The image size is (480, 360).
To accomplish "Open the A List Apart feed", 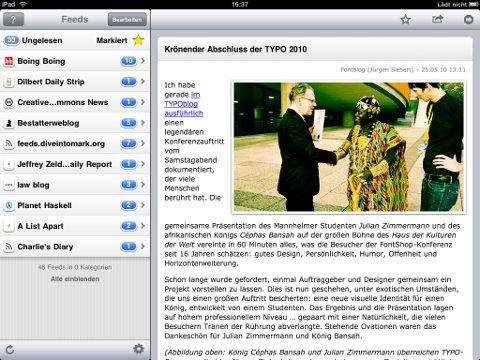I will tap(75, 226).
